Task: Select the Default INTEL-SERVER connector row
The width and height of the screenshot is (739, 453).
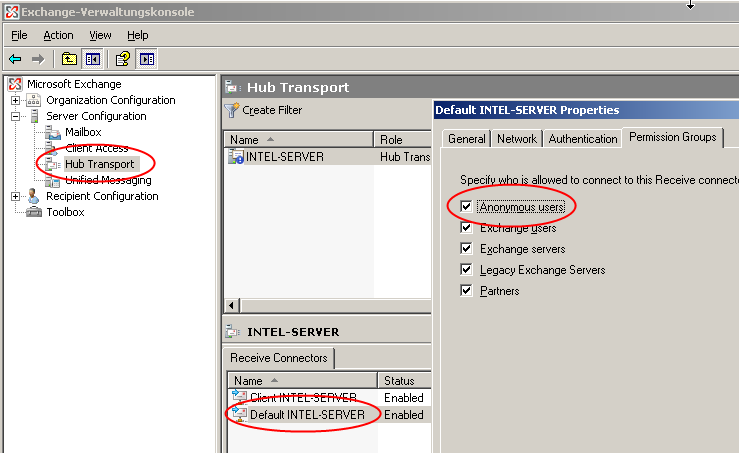Action: click(330, 415)
